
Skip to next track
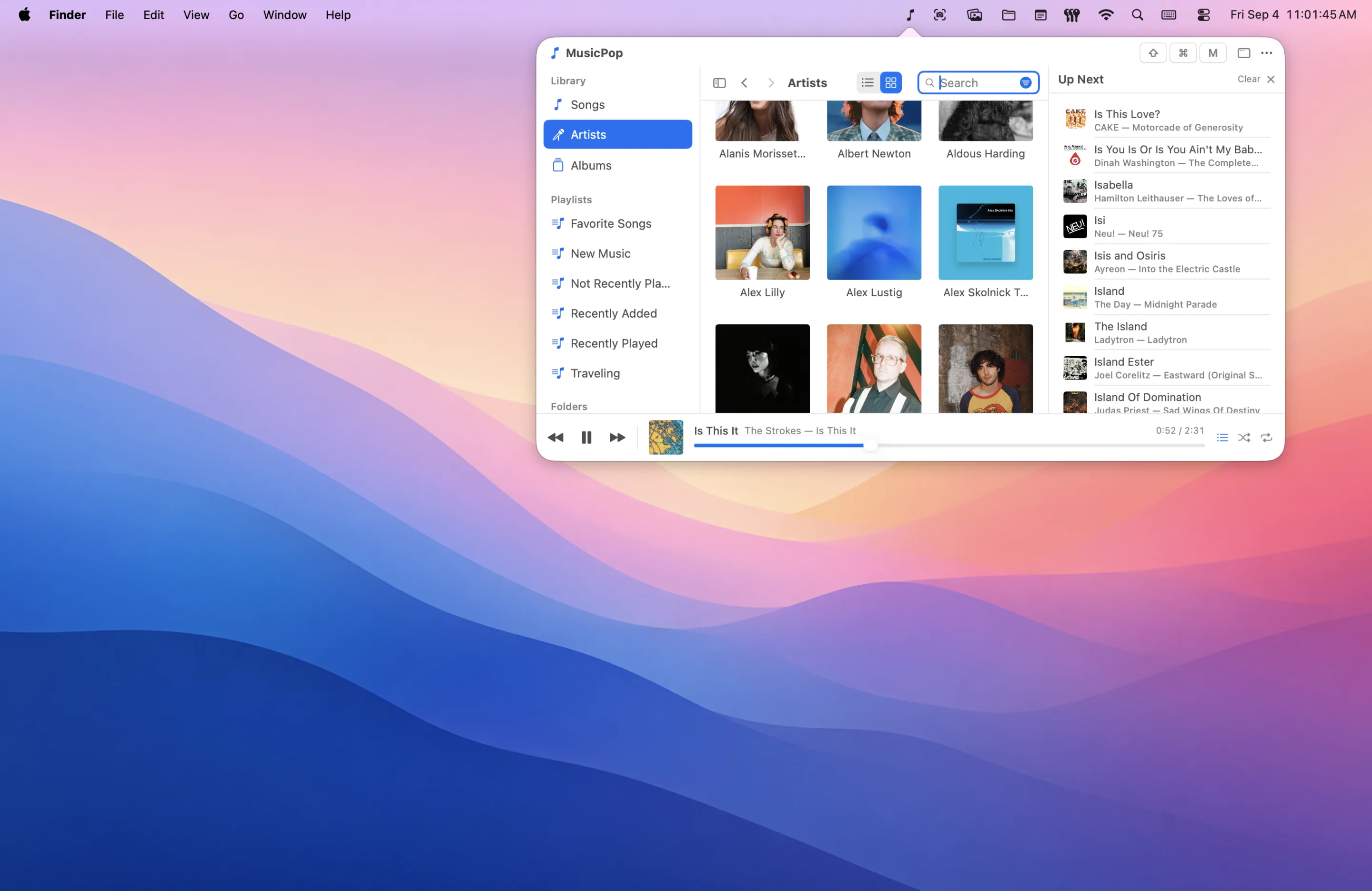pos(617,438)
